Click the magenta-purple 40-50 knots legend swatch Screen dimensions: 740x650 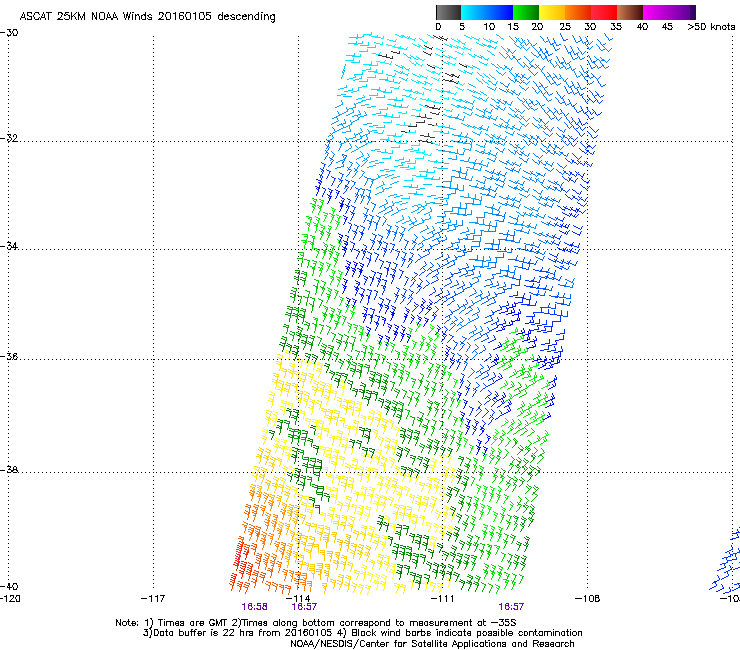[x=669, y=12]
